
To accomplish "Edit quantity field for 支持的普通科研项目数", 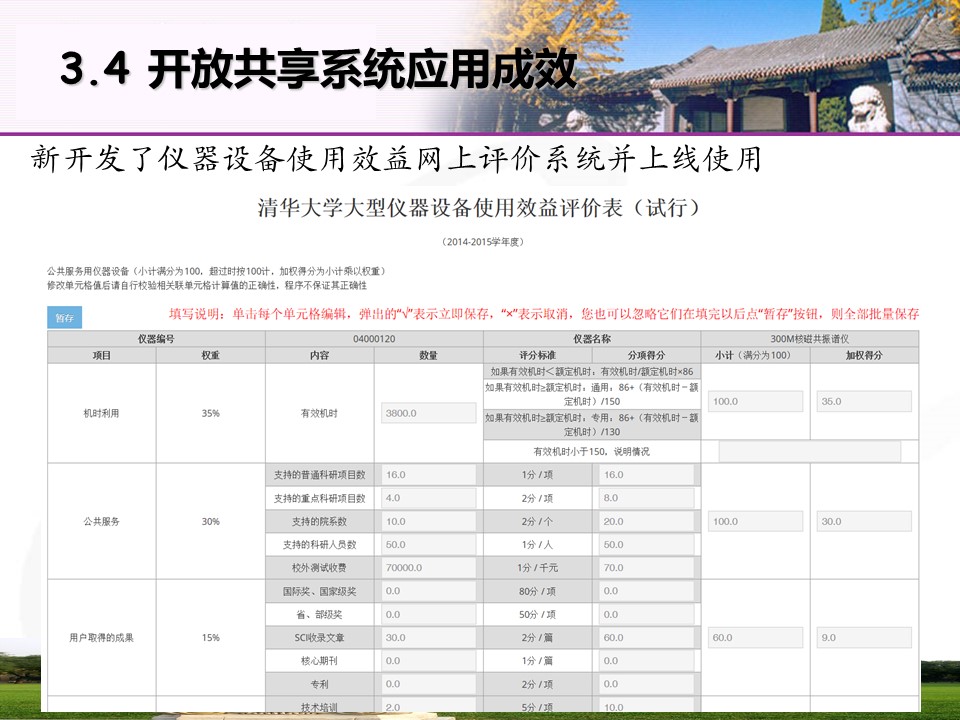I will point(429,474).
